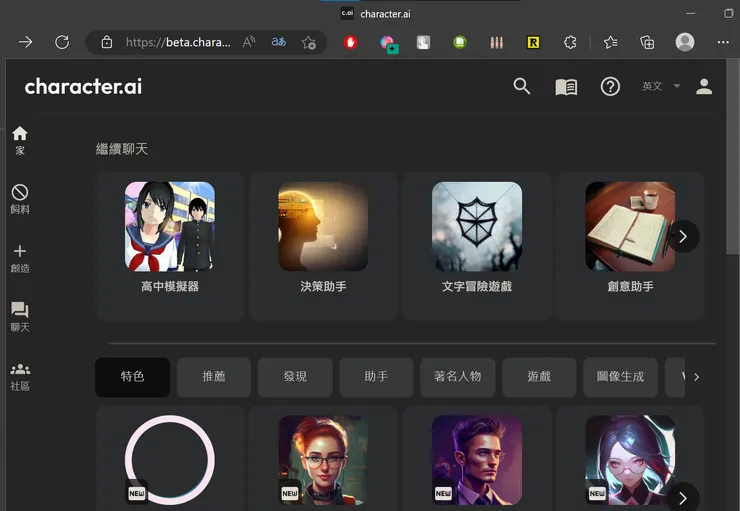Click the yellow R extension icon

pyautogui.click(x=533, y=42)
